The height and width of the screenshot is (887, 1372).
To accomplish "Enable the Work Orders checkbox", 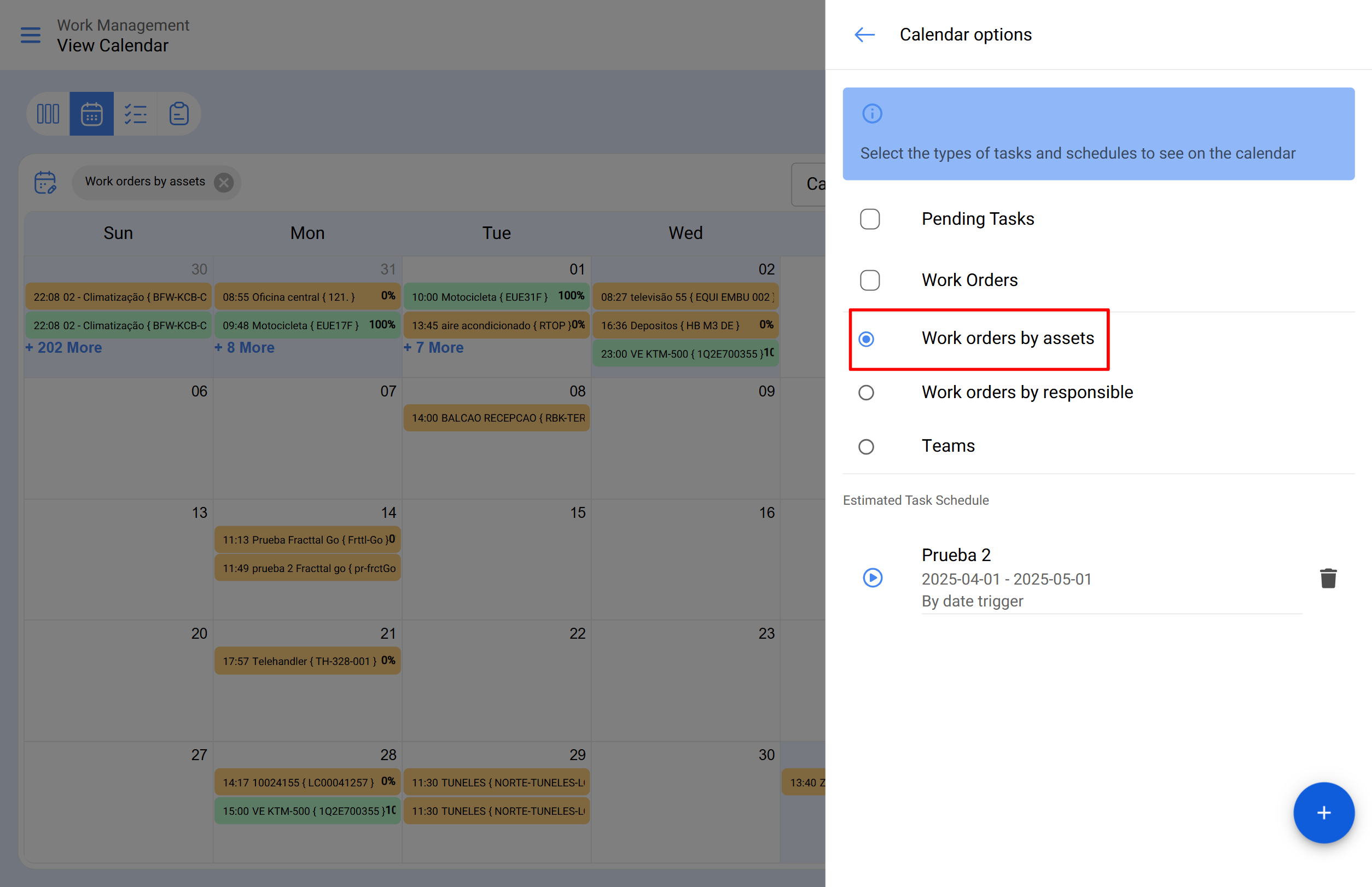I will [x=869, y=280].
